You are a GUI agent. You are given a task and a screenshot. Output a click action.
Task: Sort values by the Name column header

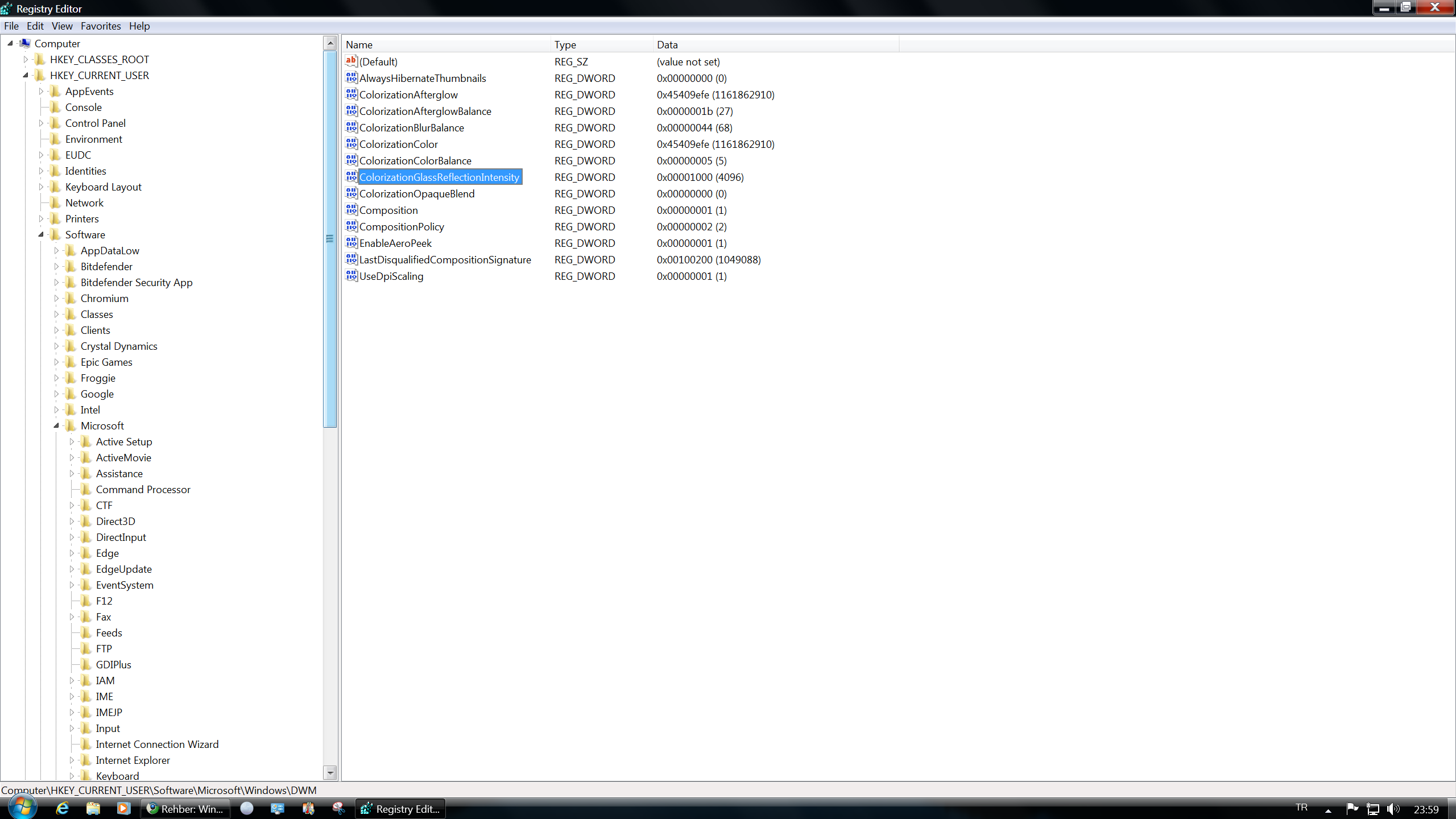(446, 44)
